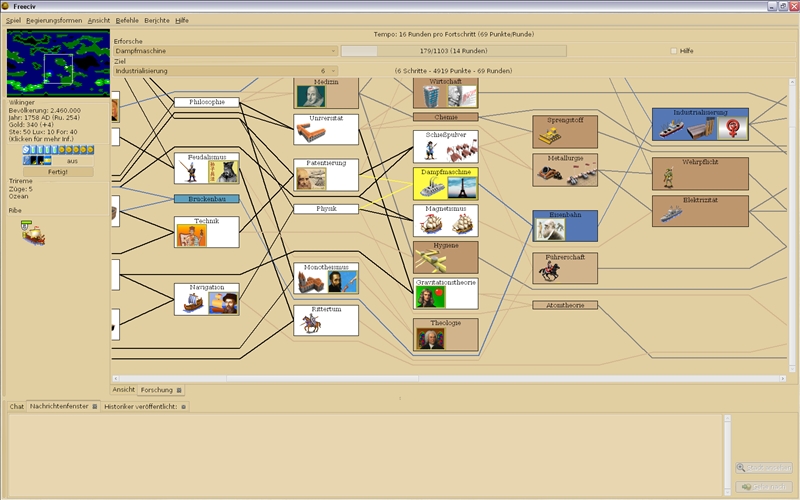Select the Elektrizität destroyer icon
Viewport: 800px width, 500px height.
click(x=671, y=214)
